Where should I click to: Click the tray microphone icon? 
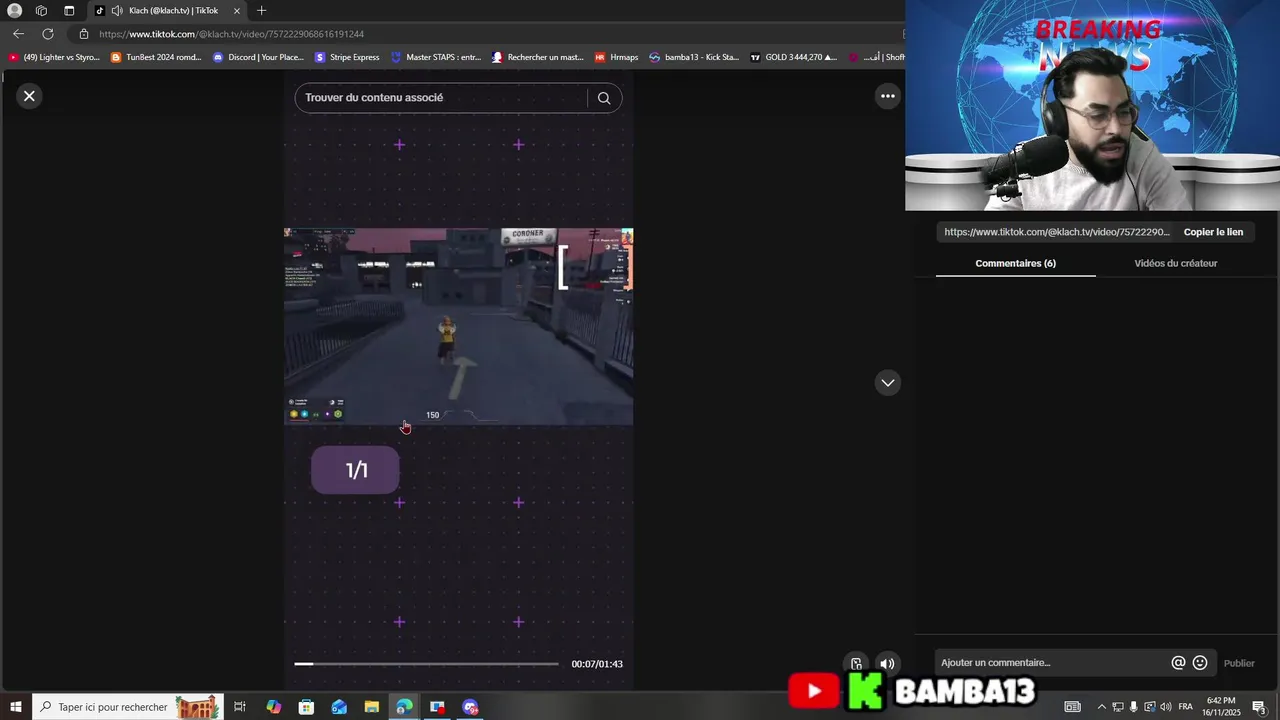tap(1133, 707)
